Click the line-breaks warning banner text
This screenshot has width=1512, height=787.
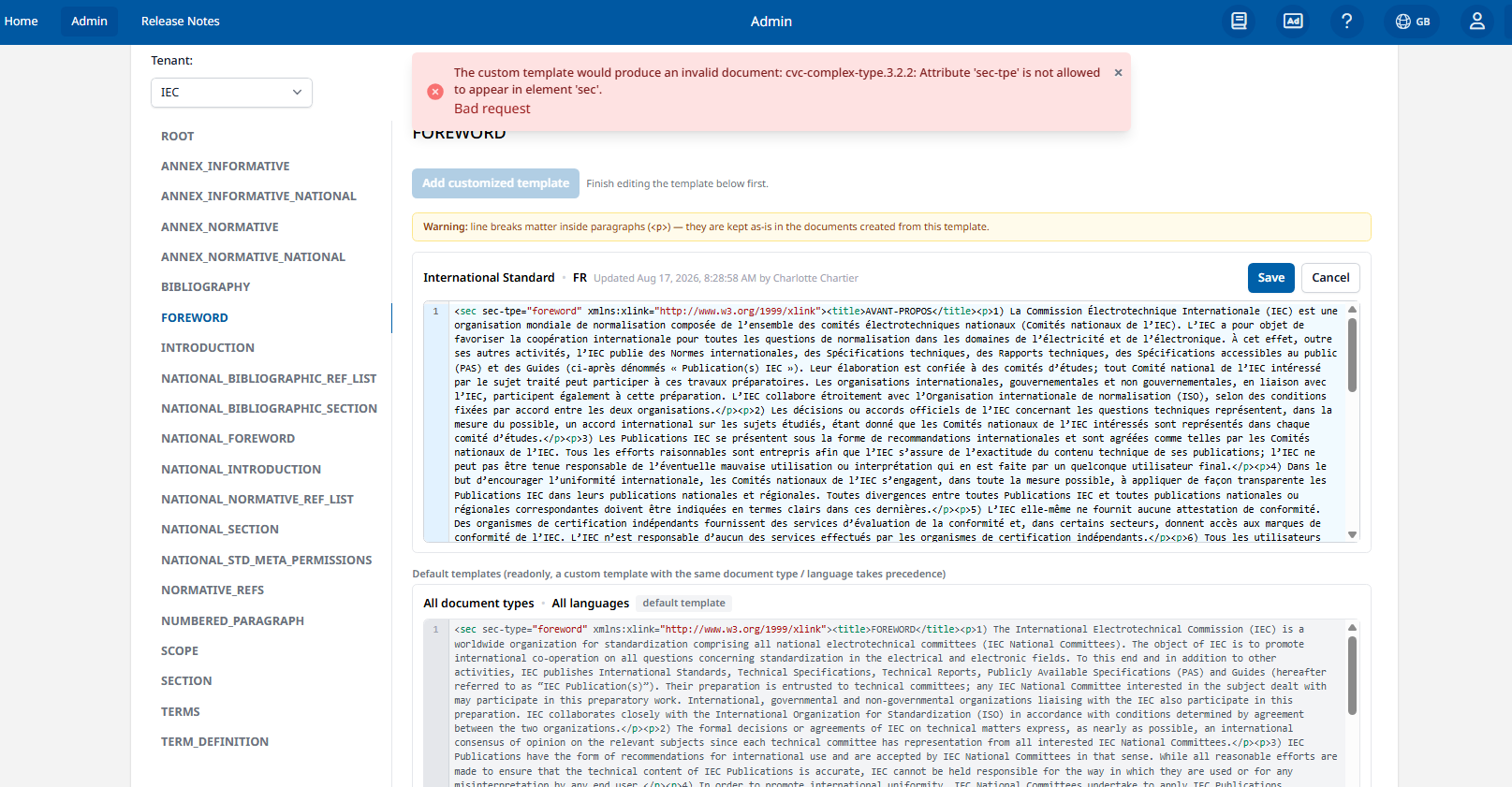(x=706, y=227)
